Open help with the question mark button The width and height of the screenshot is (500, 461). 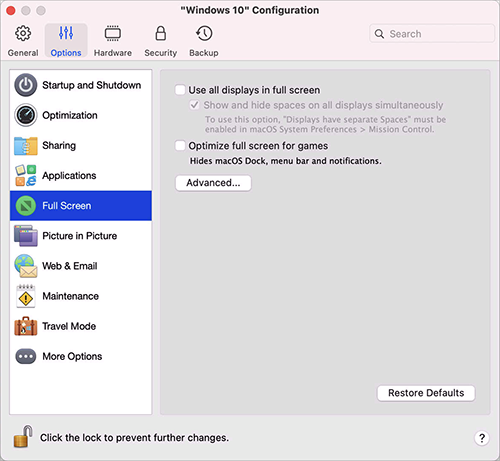[482, 438]
